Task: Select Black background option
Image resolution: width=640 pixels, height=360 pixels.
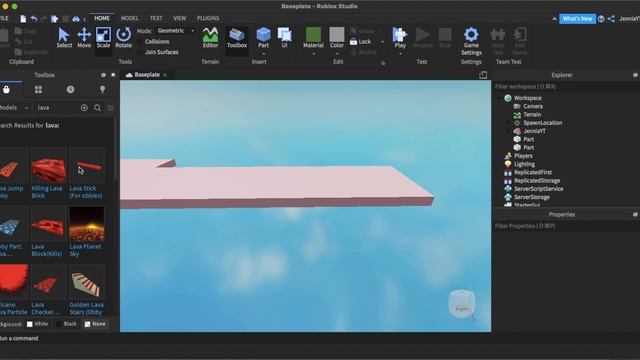Action: (x=66, y=324)
